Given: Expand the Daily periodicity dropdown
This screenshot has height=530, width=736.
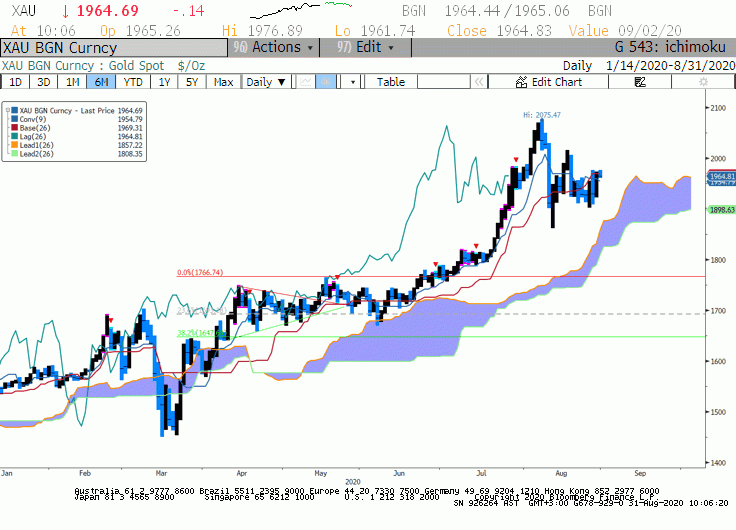Looking at the screenshot, I should tap(266, 82).
